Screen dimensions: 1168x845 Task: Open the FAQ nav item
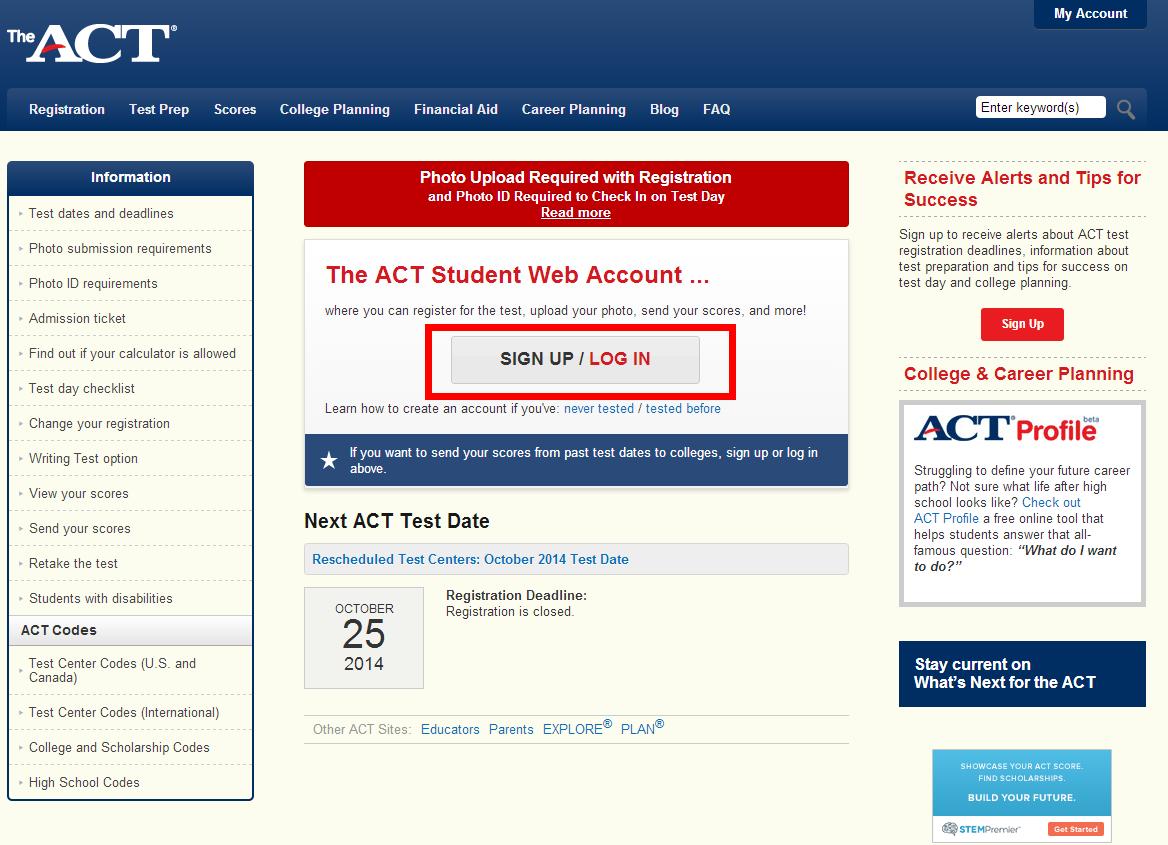[717, 110]
